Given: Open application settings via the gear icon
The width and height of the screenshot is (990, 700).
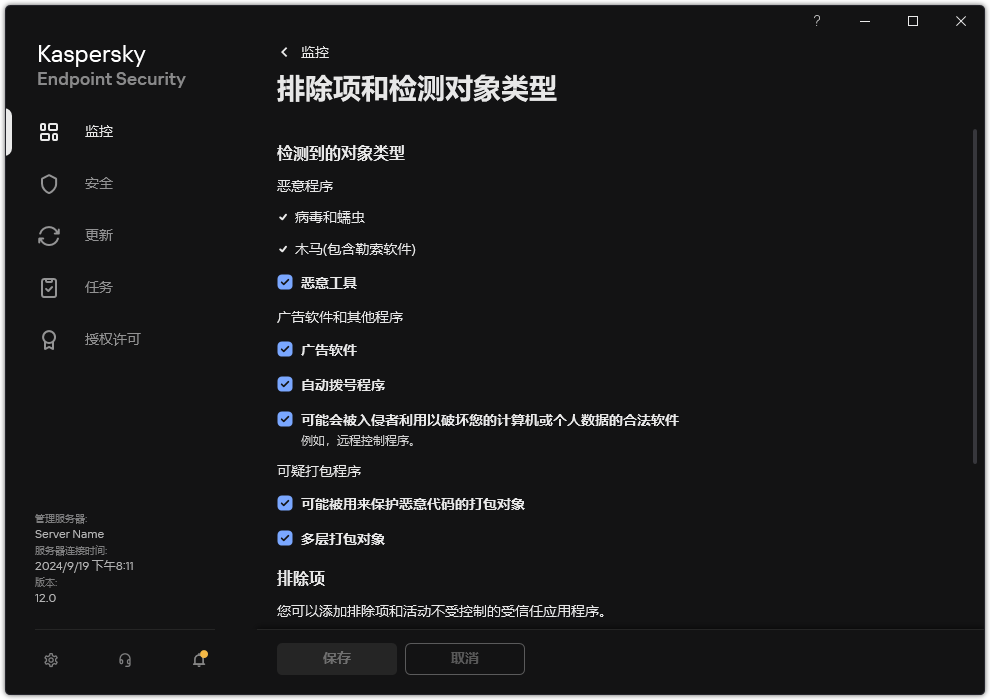Looking at the screenshot, I should pos(50,660).
